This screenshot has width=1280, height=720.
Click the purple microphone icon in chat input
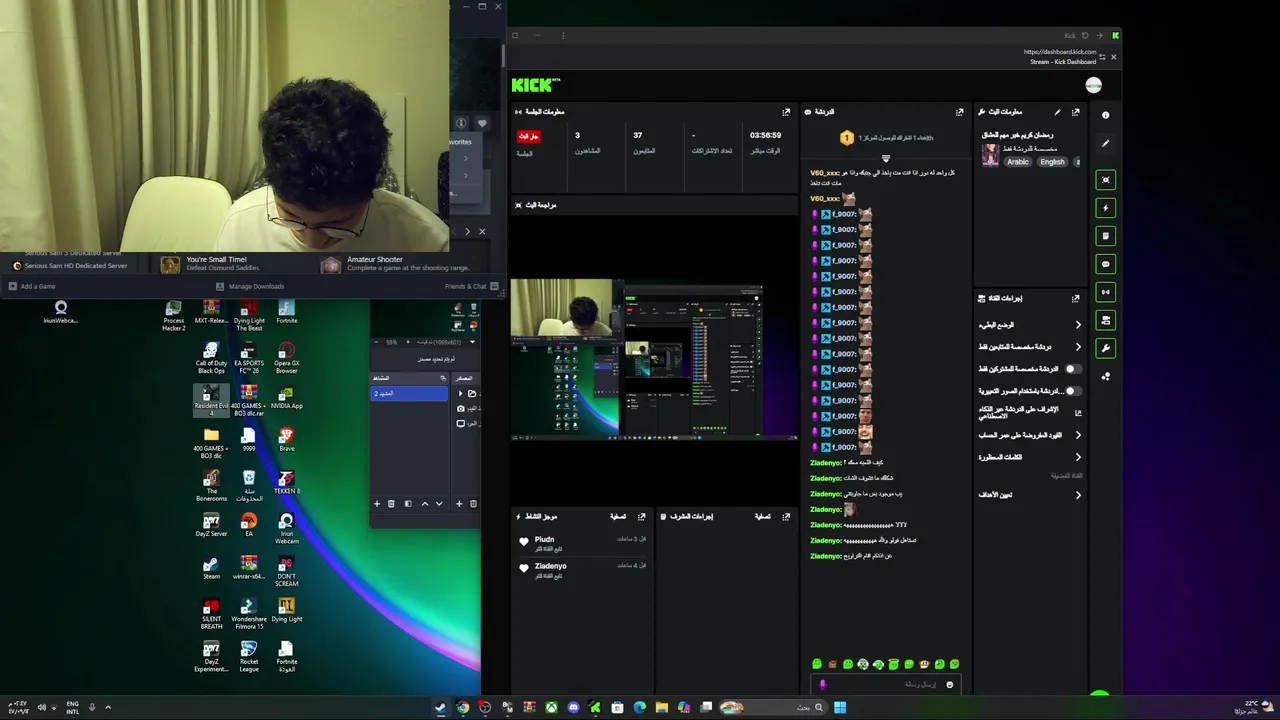tap(823, 685)
